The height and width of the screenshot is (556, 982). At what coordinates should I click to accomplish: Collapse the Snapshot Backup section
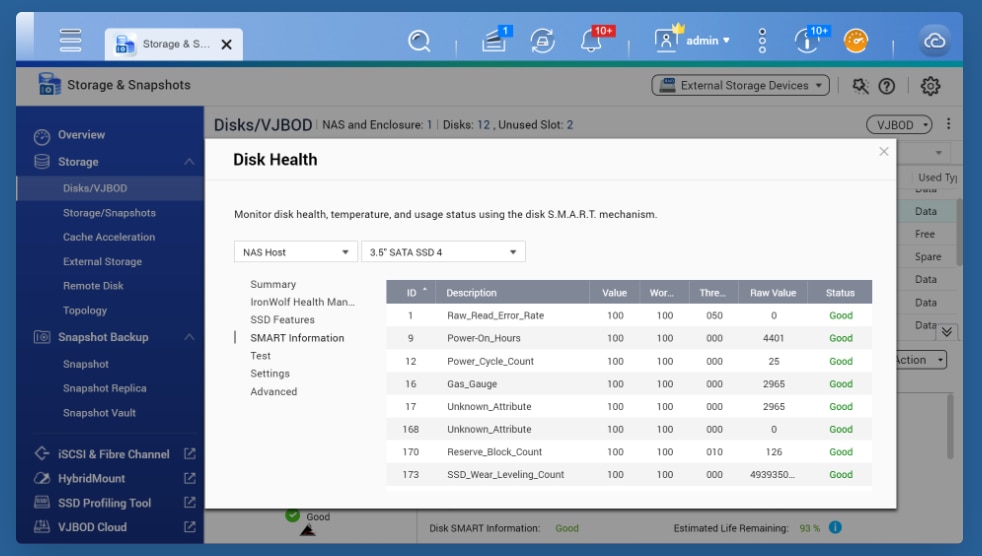pos(189,338)
